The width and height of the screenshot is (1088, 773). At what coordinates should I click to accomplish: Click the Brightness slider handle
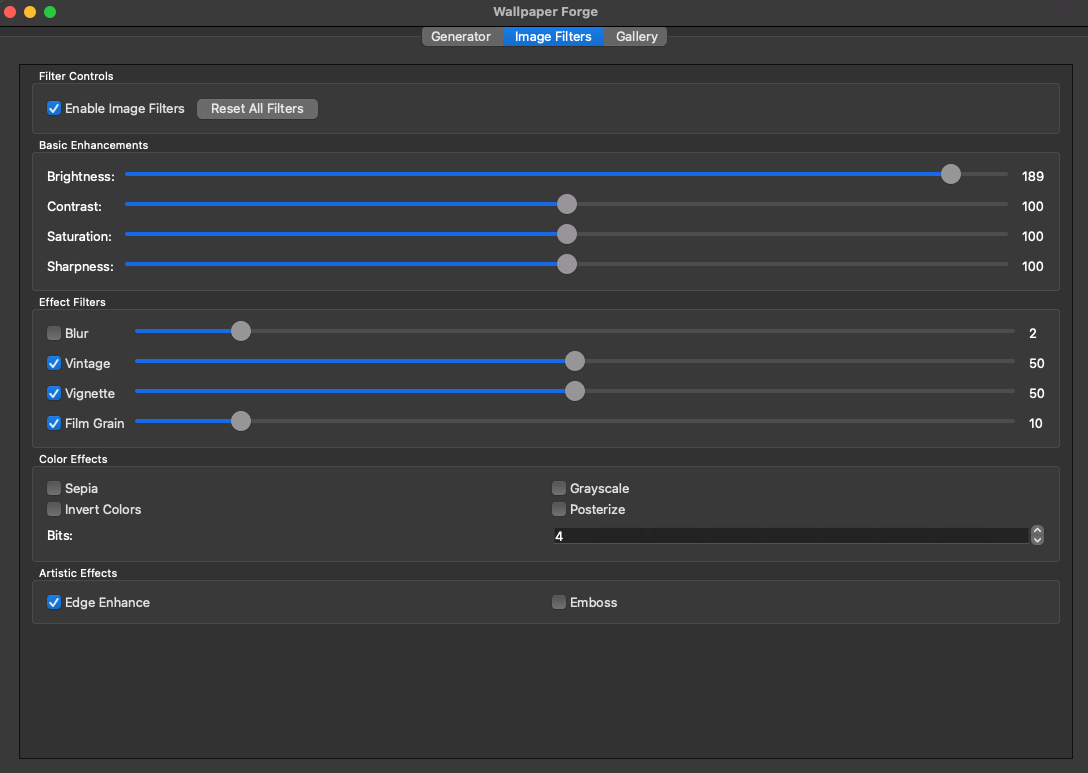950,174
